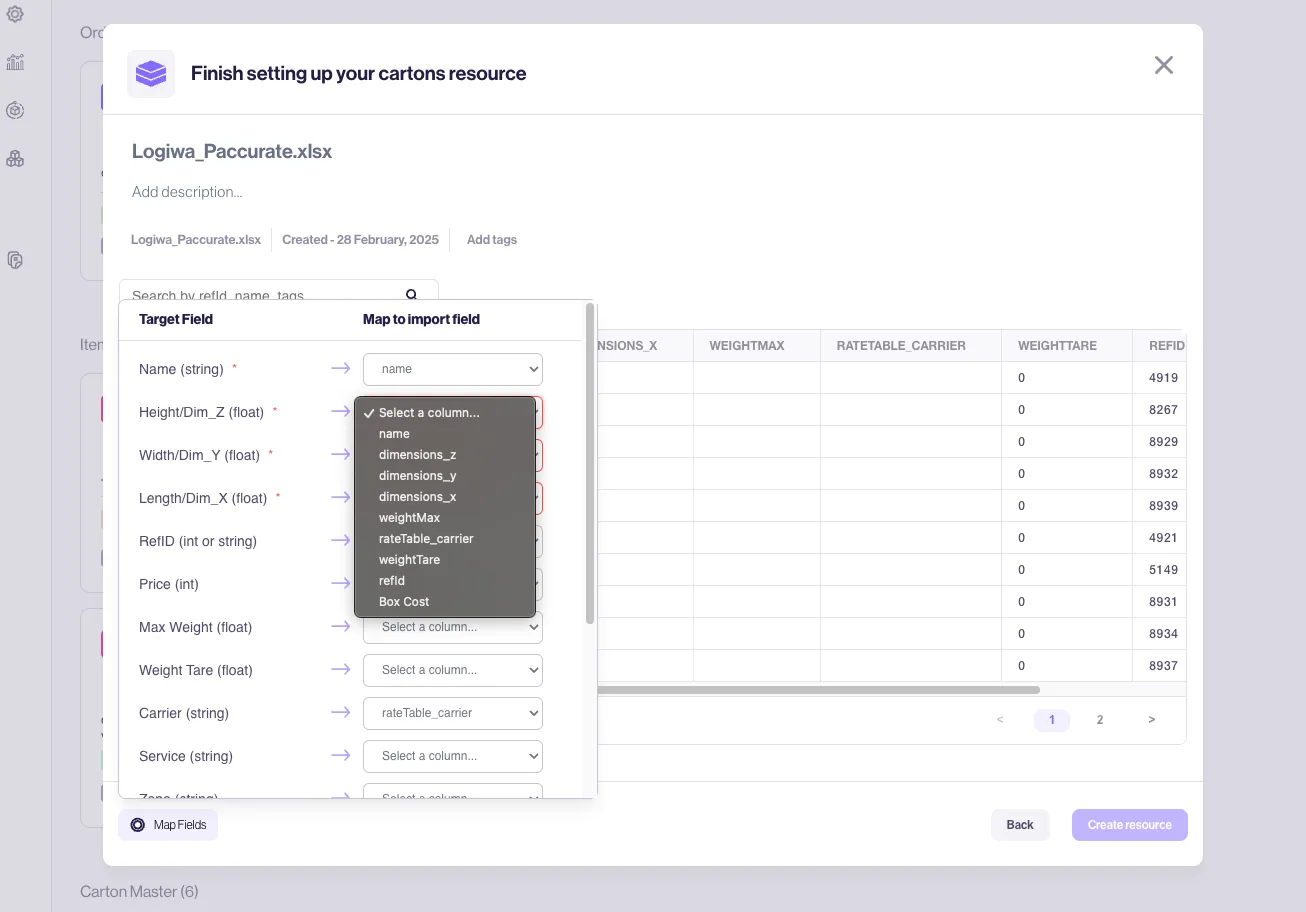Screen dimensions: 1306x912
Task: Click the previous page arrow
Action: (x=1000, y=720)
